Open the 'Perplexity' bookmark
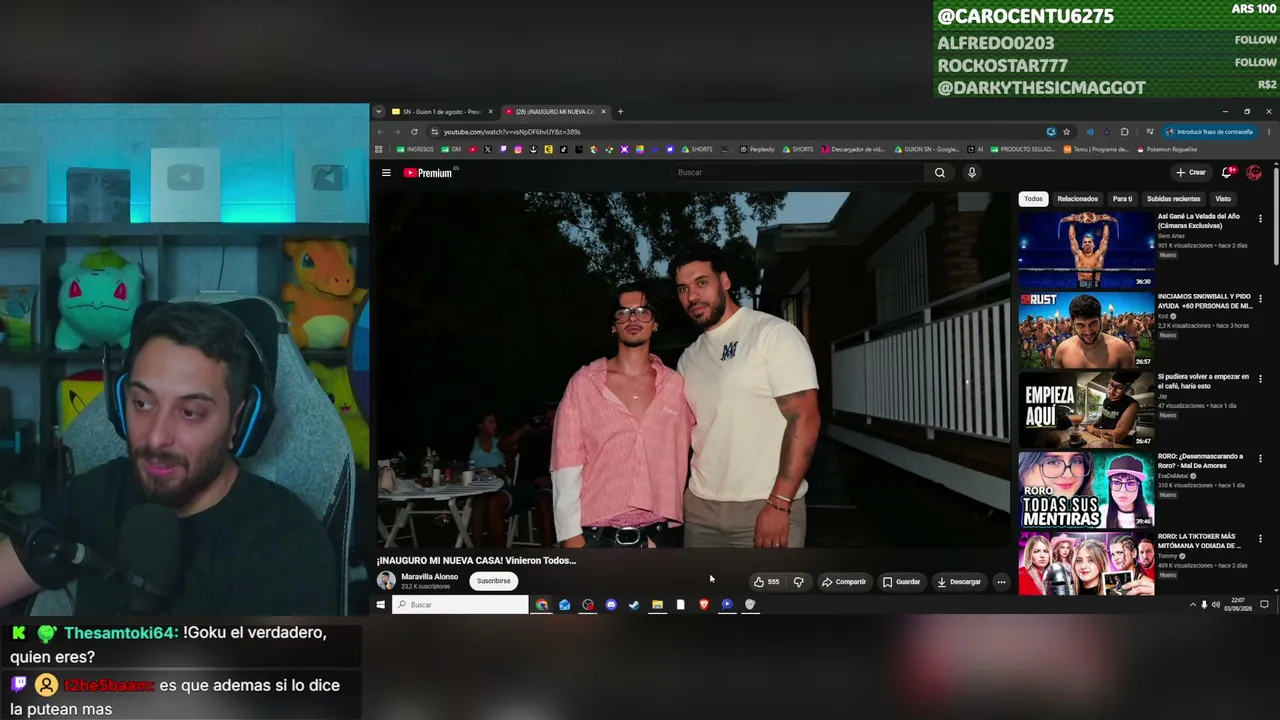This screenshot has width=1280, height=720. click(757, 150)
